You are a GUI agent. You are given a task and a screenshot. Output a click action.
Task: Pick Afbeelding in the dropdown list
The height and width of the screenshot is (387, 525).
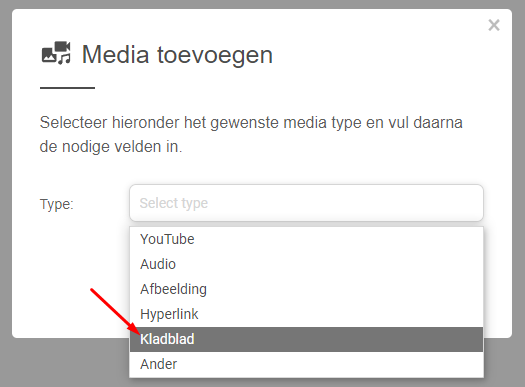tap(306, 289)
